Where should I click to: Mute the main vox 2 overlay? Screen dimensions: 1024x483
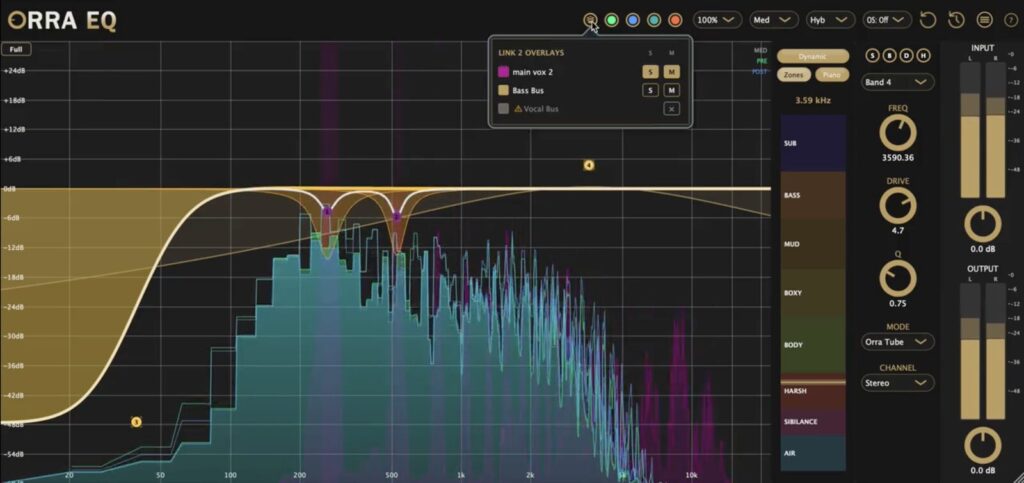click(671, 72)
